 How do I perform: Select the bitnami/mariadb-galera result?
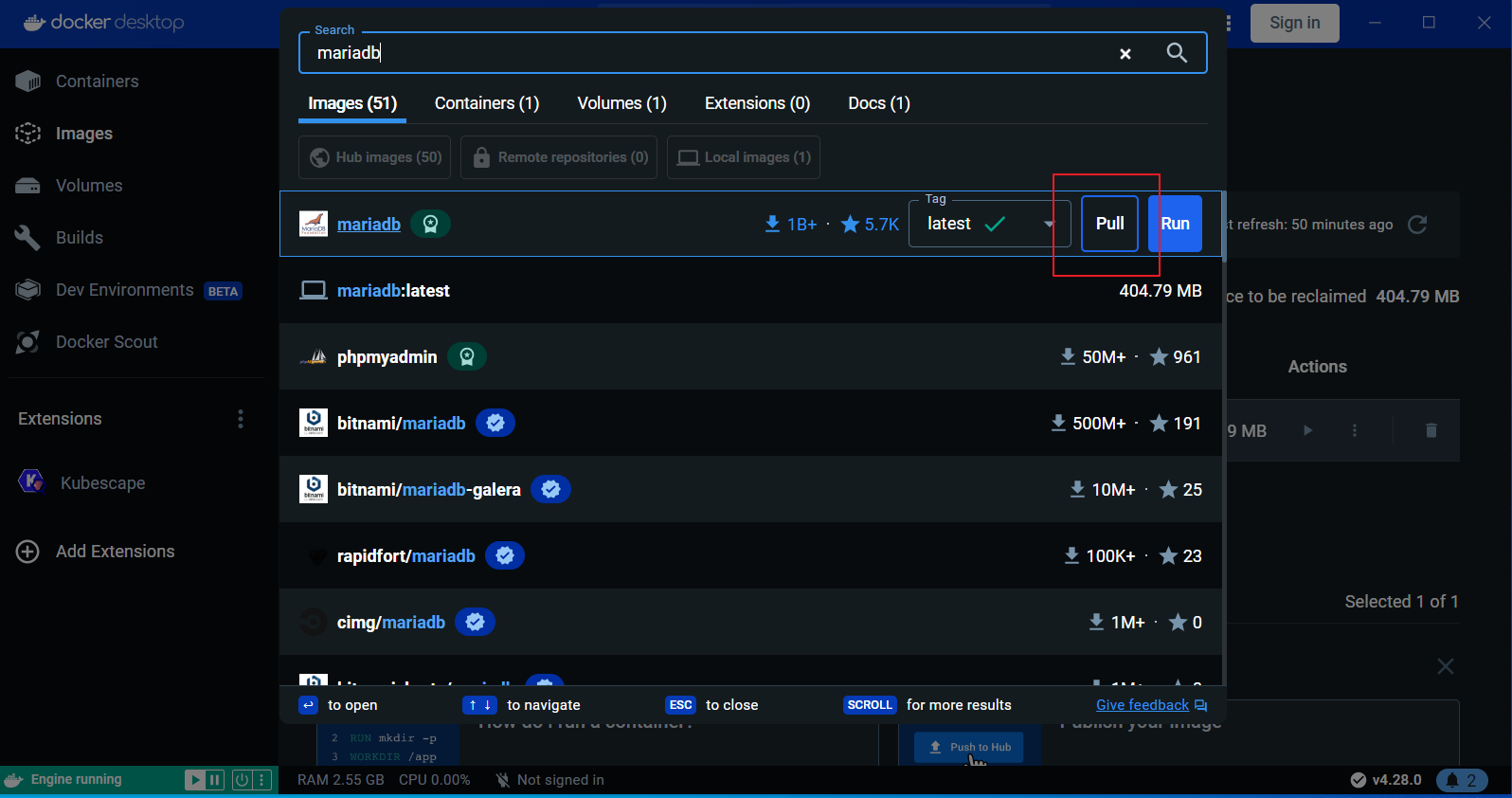point(750,490)
